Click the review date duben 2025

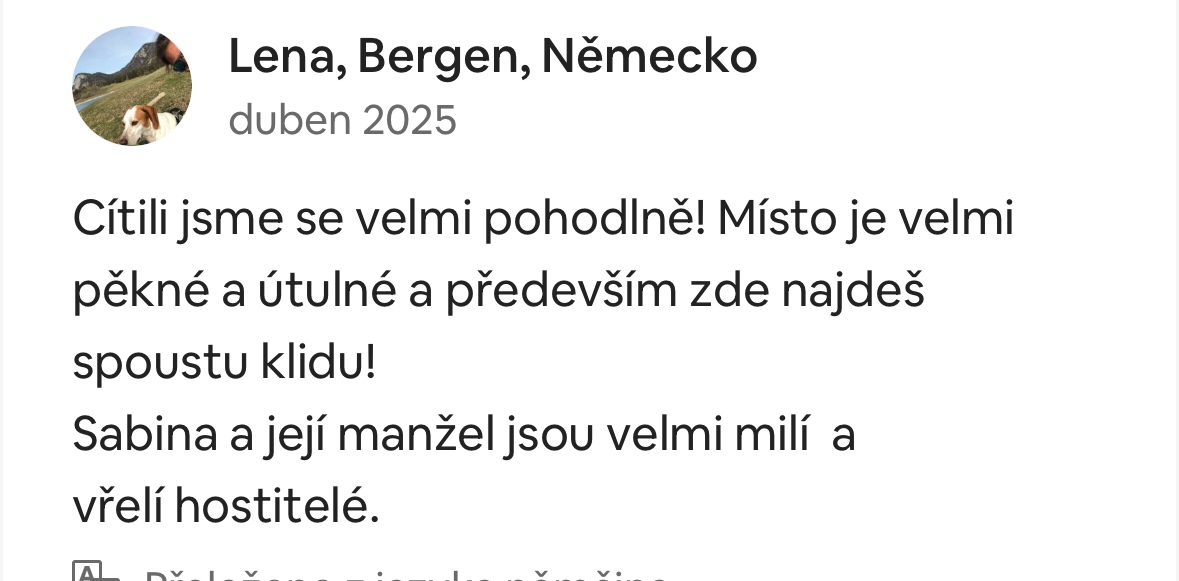342,120
